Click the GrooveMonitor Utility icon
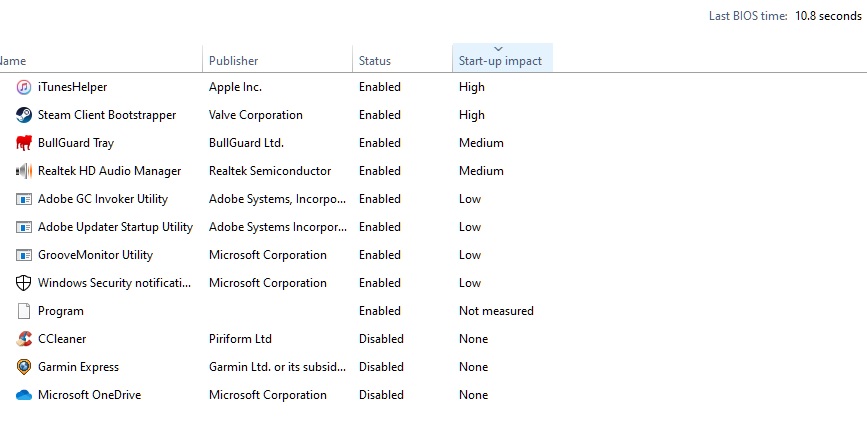The width and height of the screenshot is (867, 427). (23, 255)
